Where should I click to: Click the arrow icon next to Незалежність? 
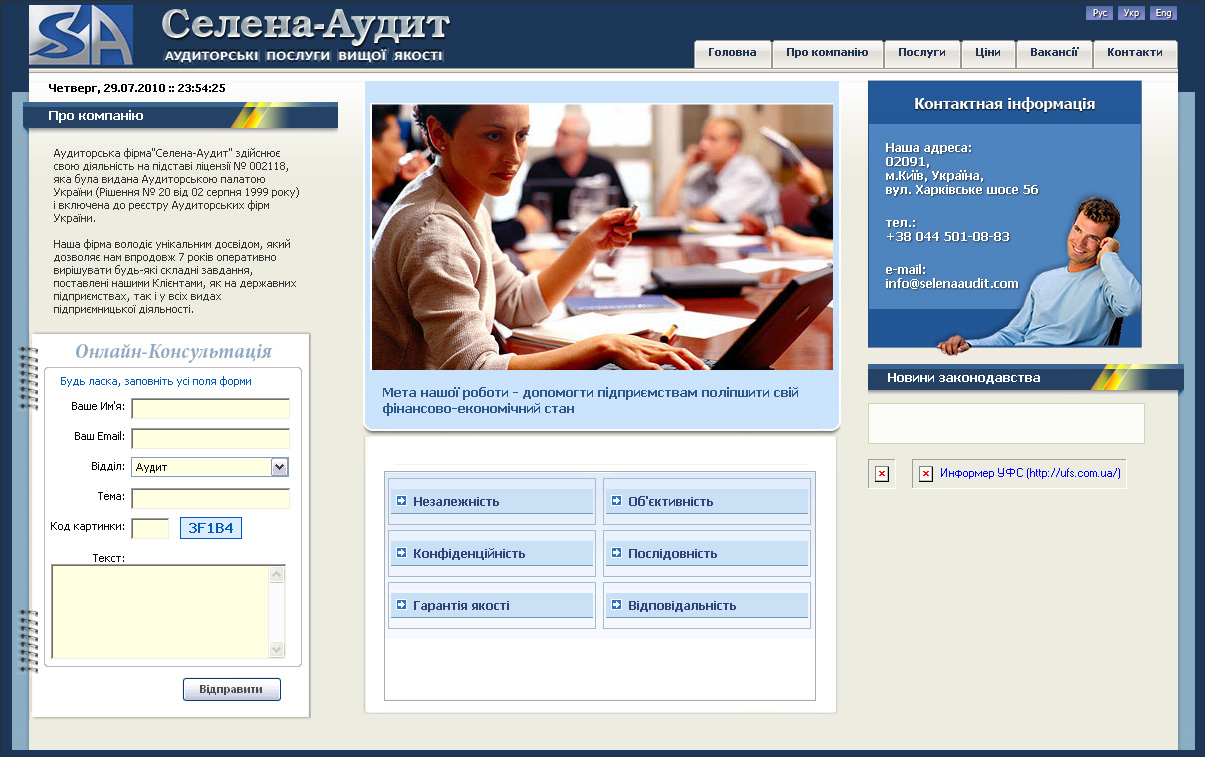pyautogui.click(x=402, y=500)
